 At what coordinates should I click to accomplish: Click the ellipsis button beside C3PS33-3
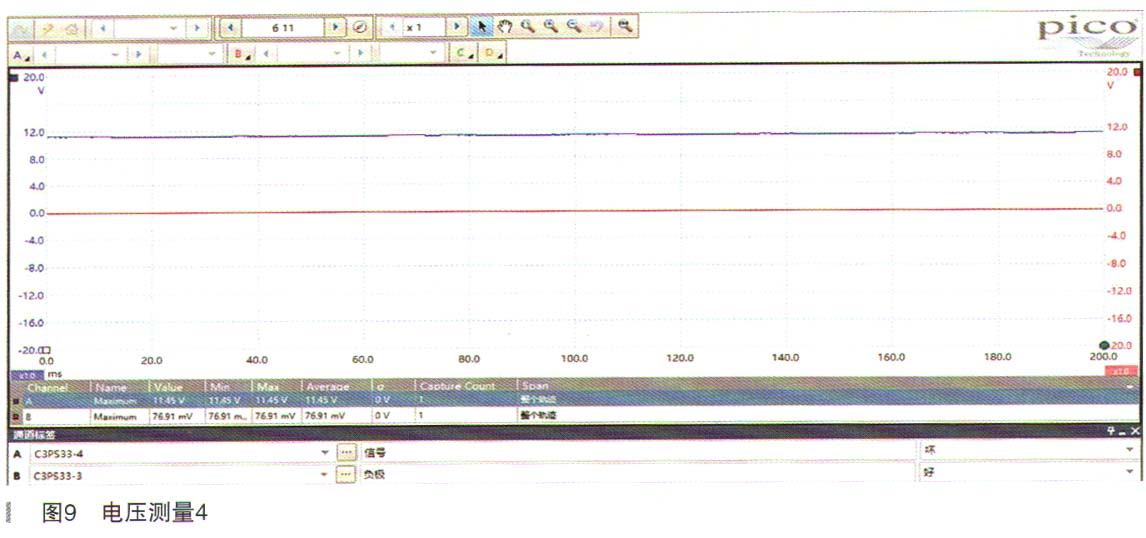click(345, 475)
